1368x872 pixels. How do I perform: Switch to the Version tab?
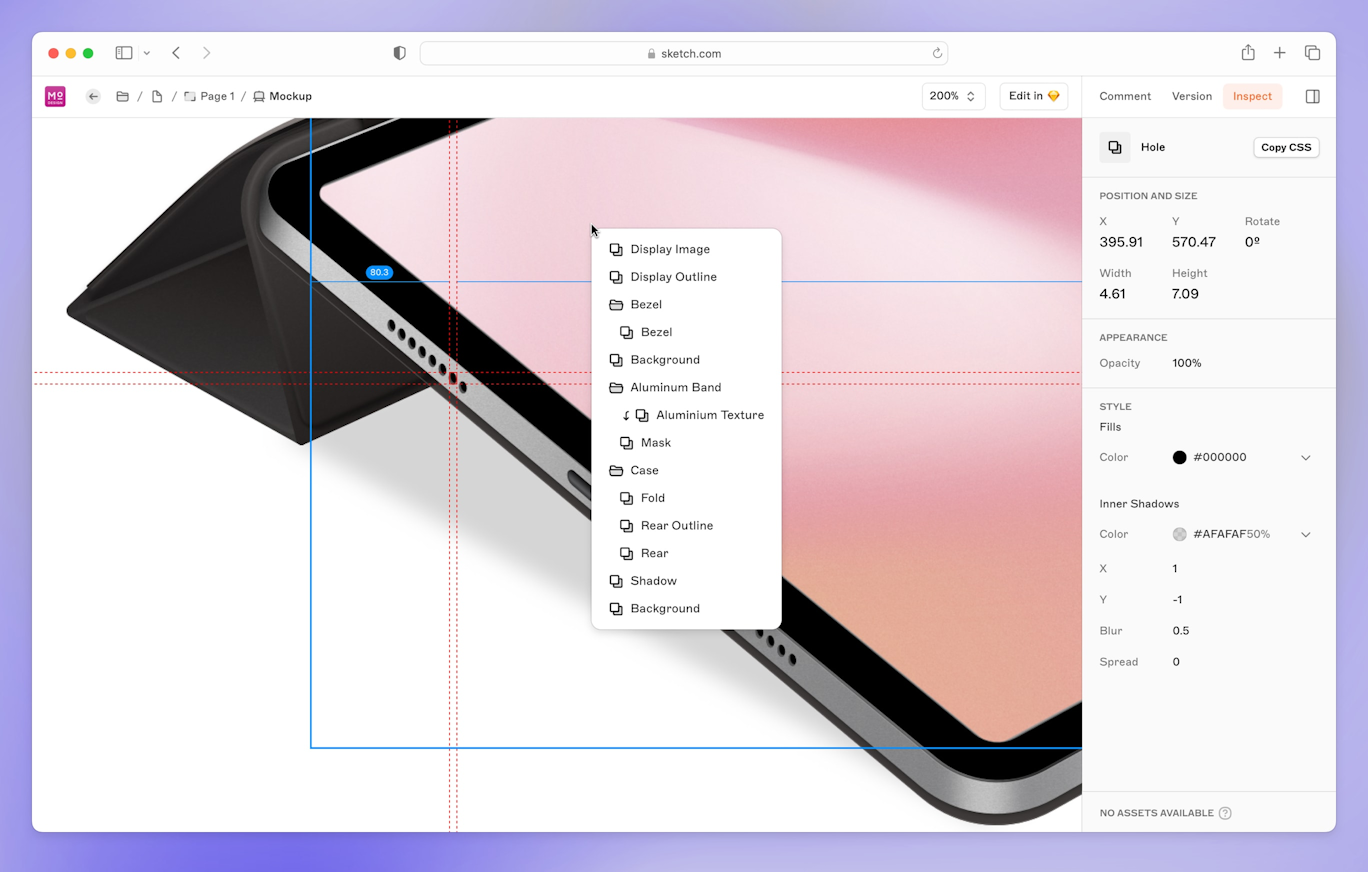1191,97
